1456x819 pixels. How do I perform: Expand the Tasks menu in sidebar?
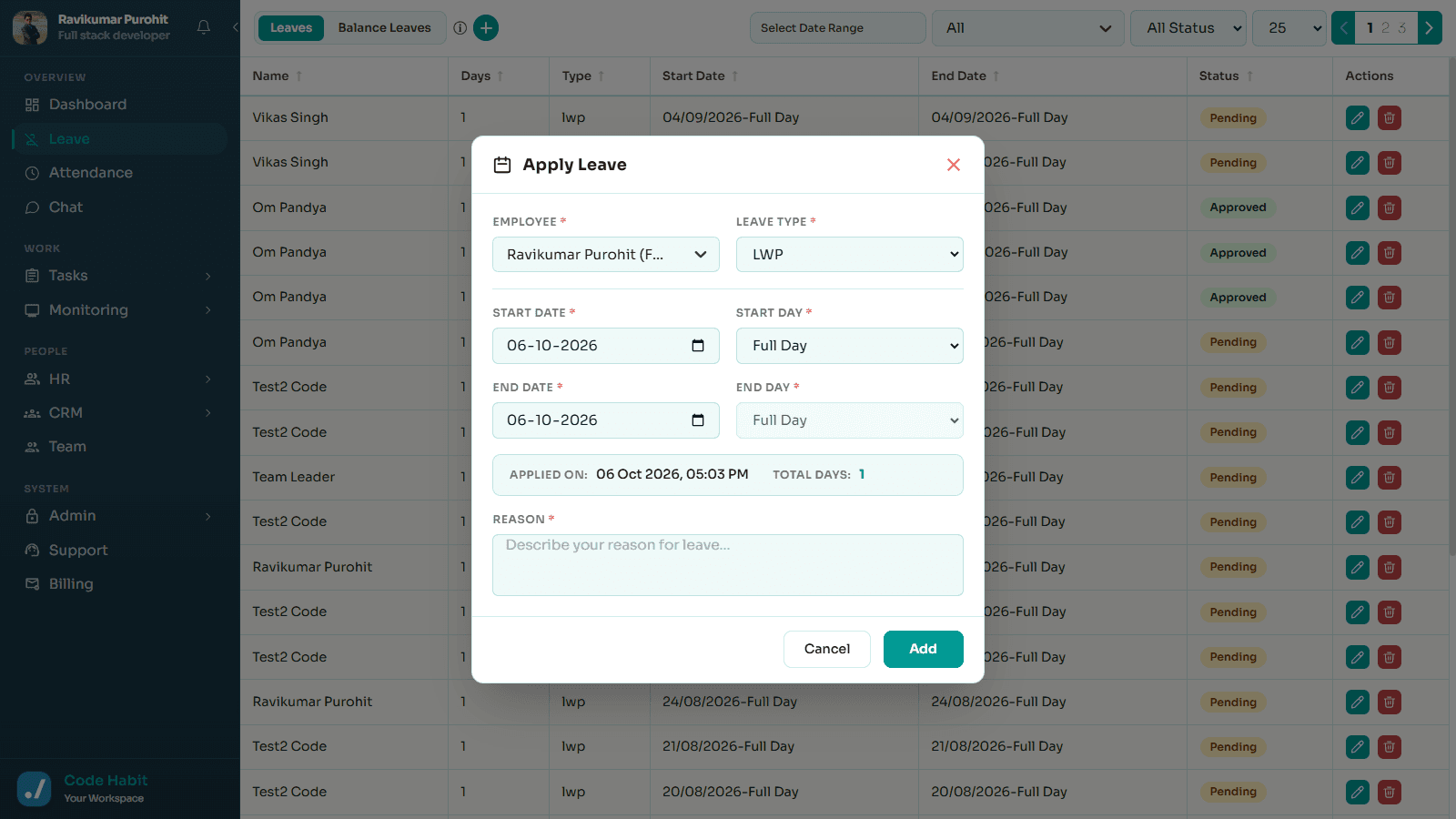(119, 276)
